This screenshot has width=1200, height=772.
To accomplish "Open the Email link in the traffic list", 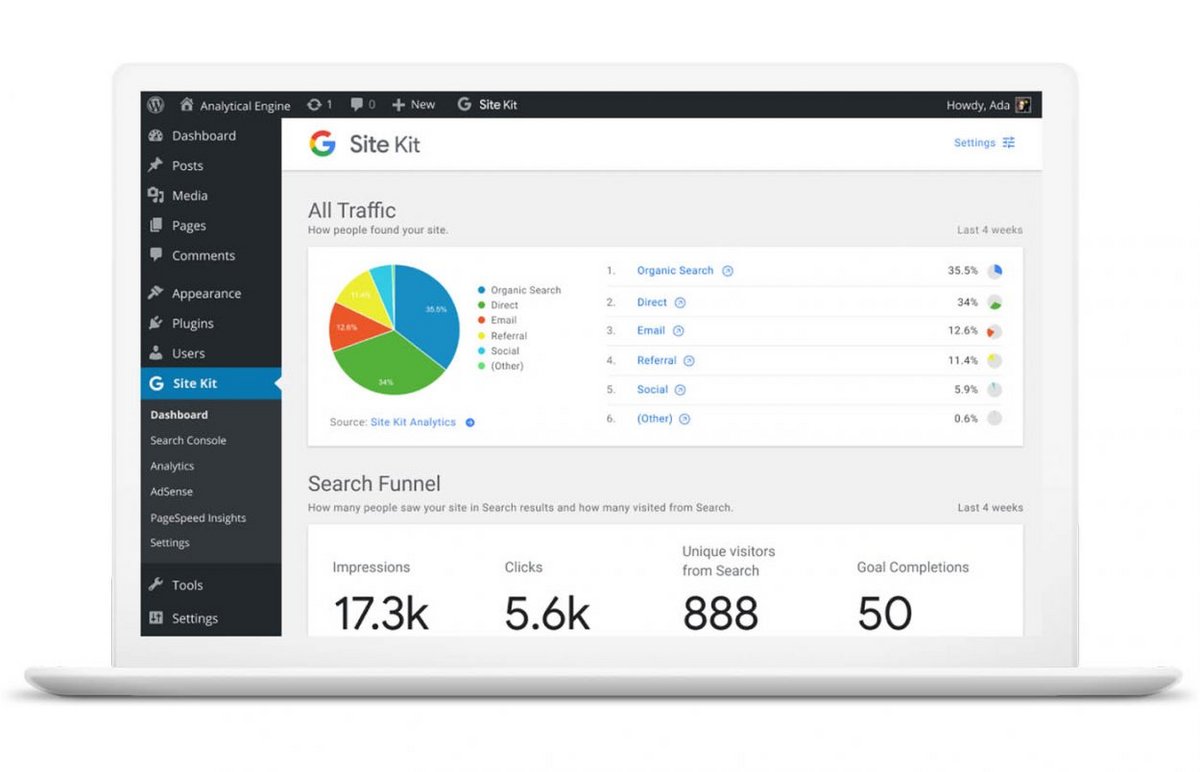I will [651, 331].
